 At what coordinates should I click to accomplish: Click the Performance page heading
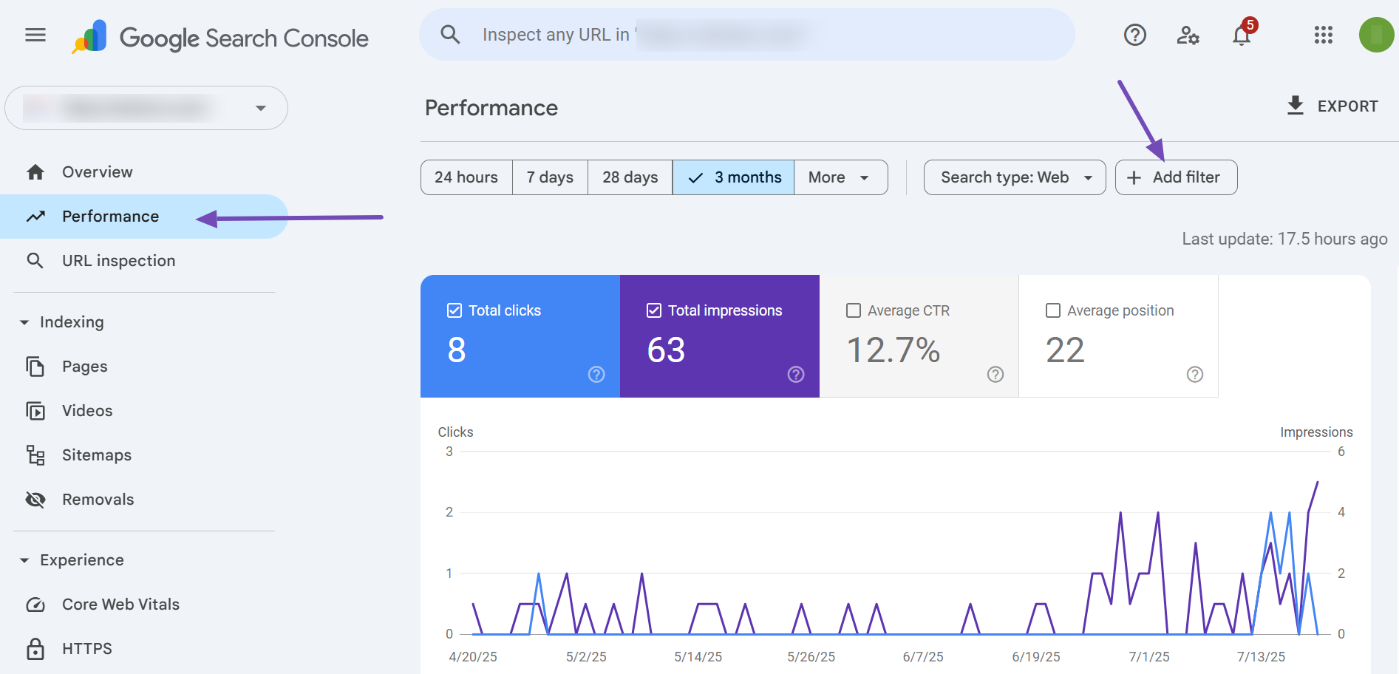tap(491, 108)
